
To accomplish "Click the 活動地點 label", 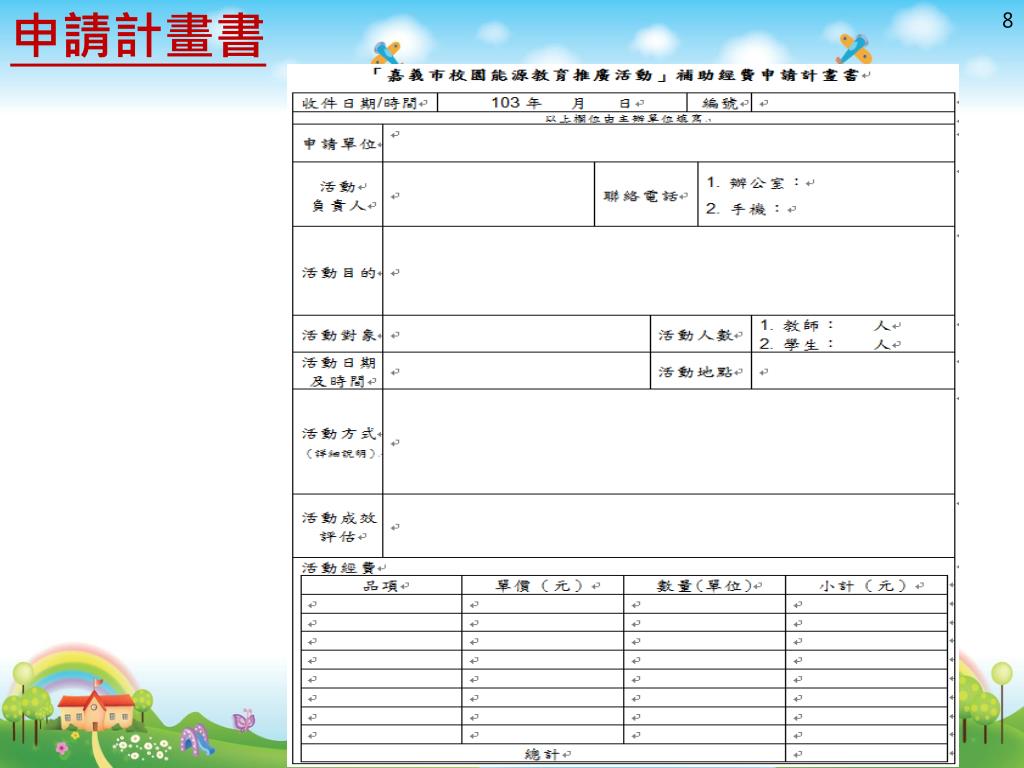I will tap(696, 372).
